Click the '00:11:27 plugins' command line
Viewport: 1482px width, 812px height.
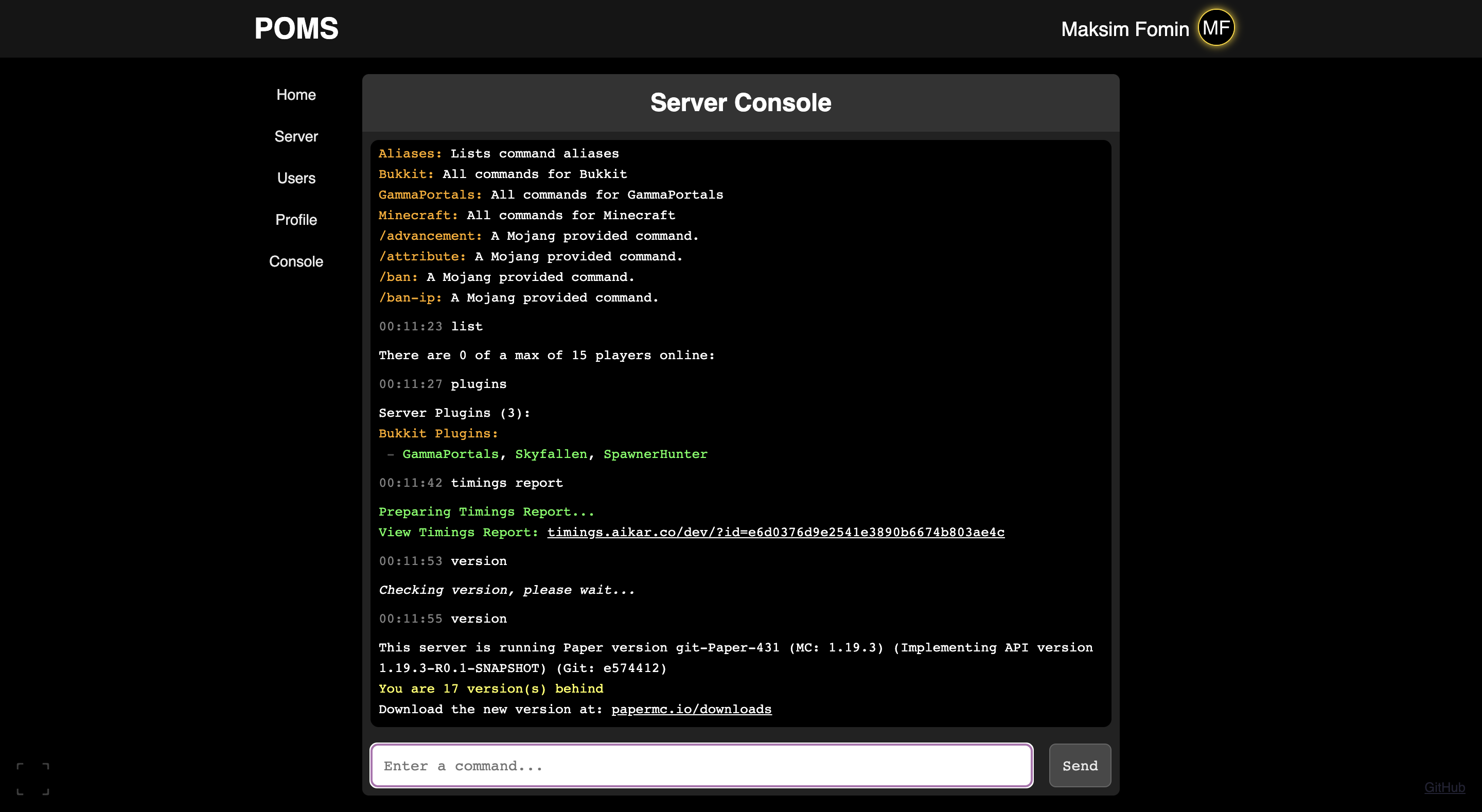click(443, 384)
